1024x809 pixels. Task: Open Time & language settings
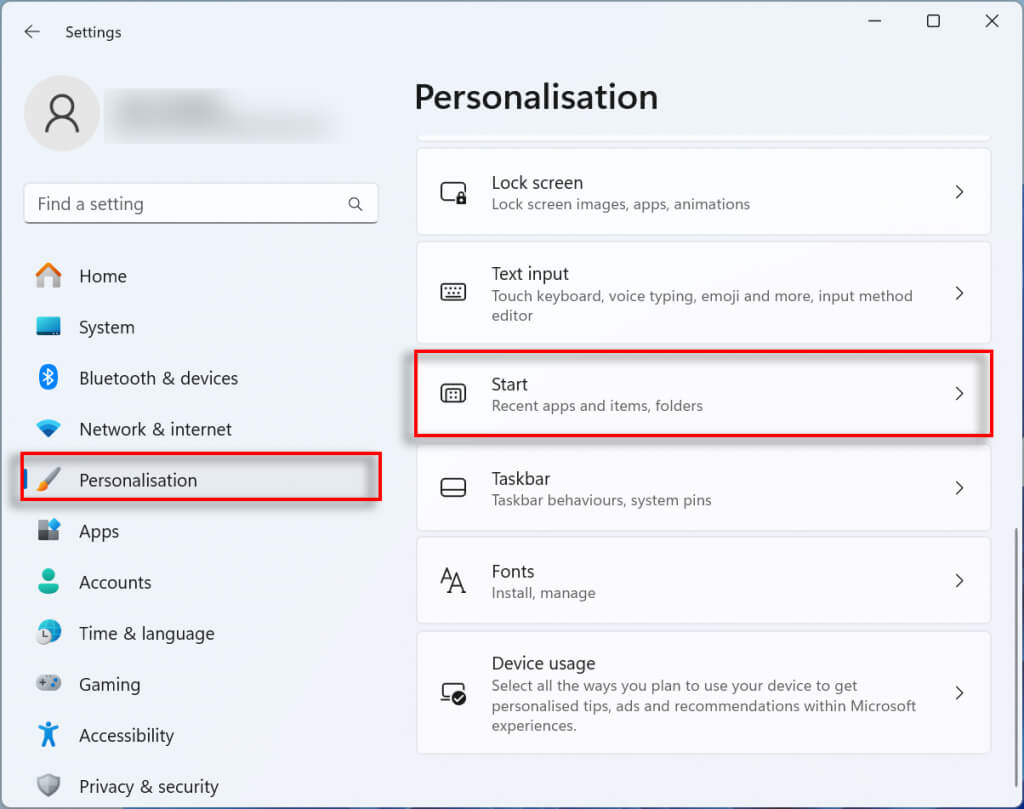[x=146, y=633]
